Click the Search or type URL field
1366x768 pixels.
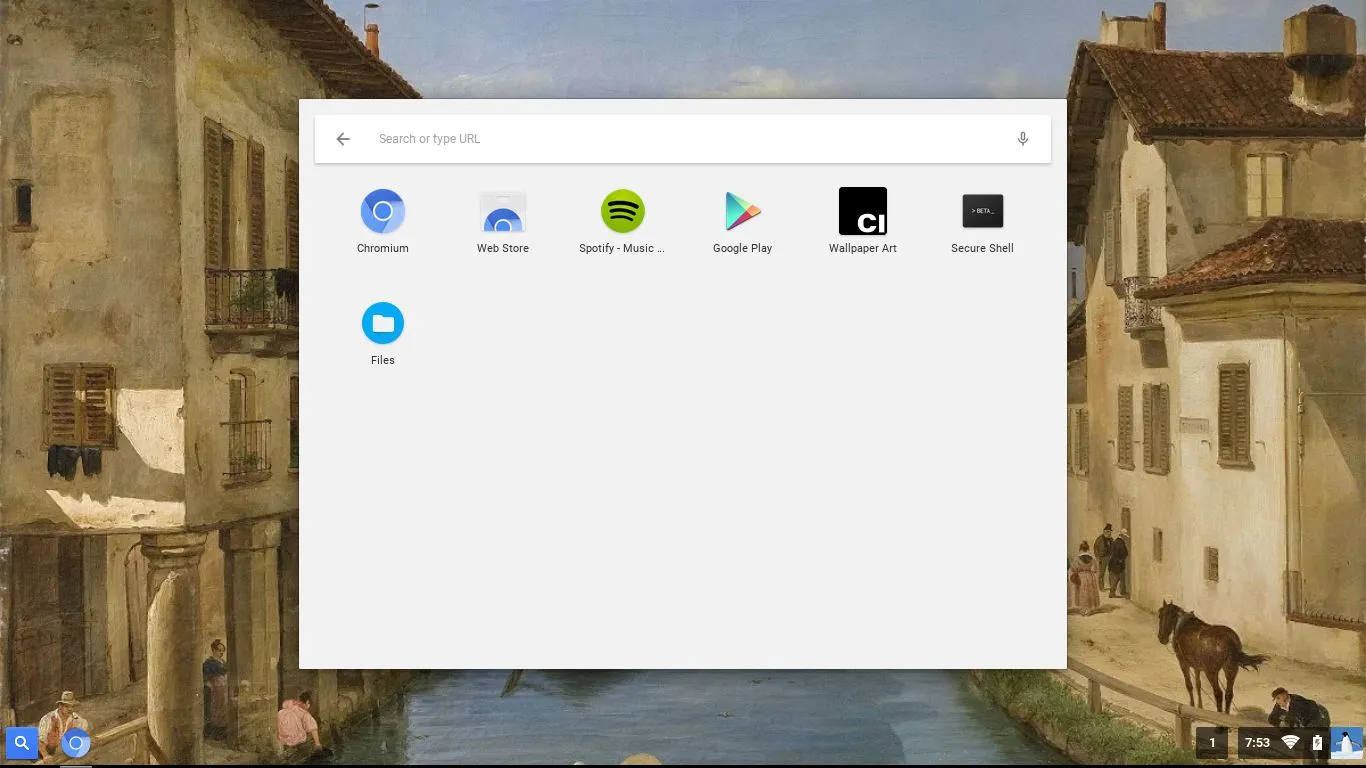(x=600, y=138)
